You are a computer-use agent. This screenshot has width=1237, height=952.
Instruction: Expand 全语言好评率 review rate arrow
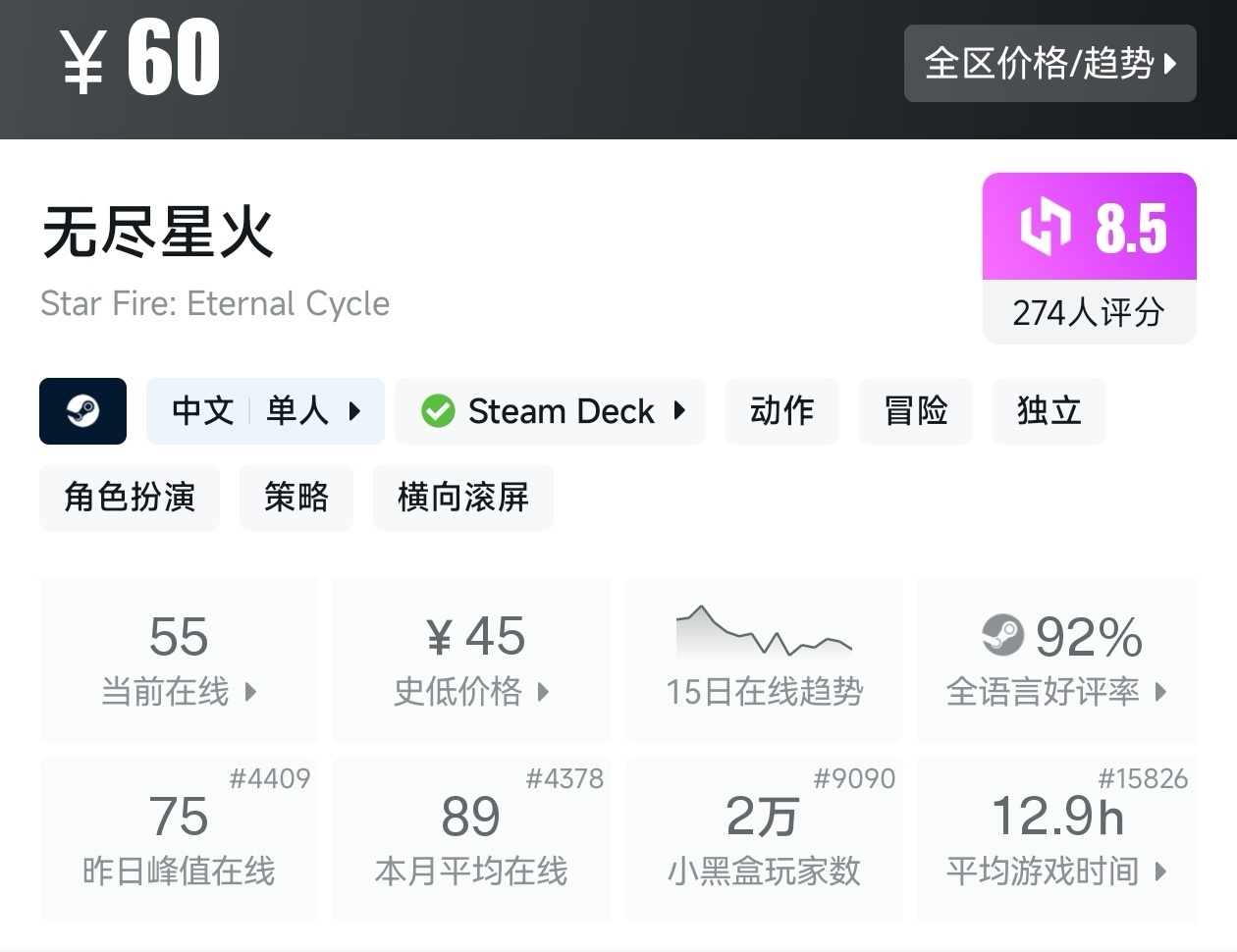[x=1161, y=692]
